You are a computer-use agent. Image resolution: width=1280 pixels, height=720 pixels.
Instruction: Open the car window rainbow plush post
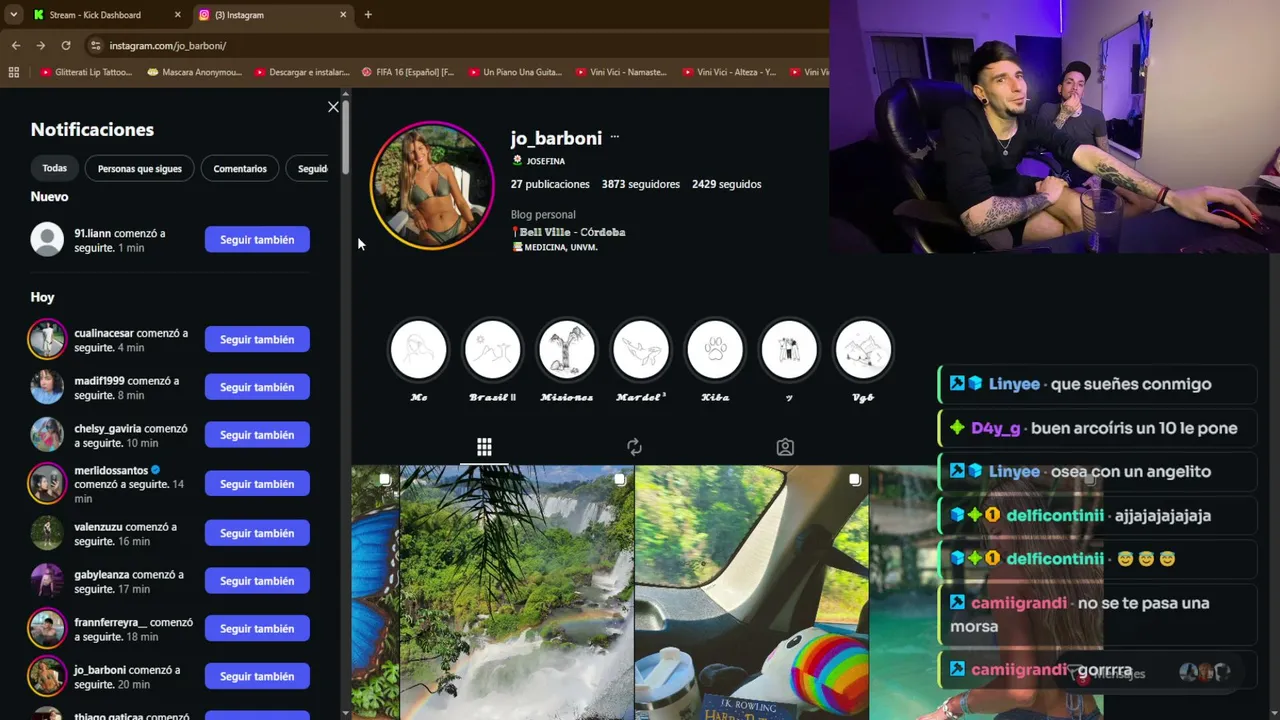[752, 593]
